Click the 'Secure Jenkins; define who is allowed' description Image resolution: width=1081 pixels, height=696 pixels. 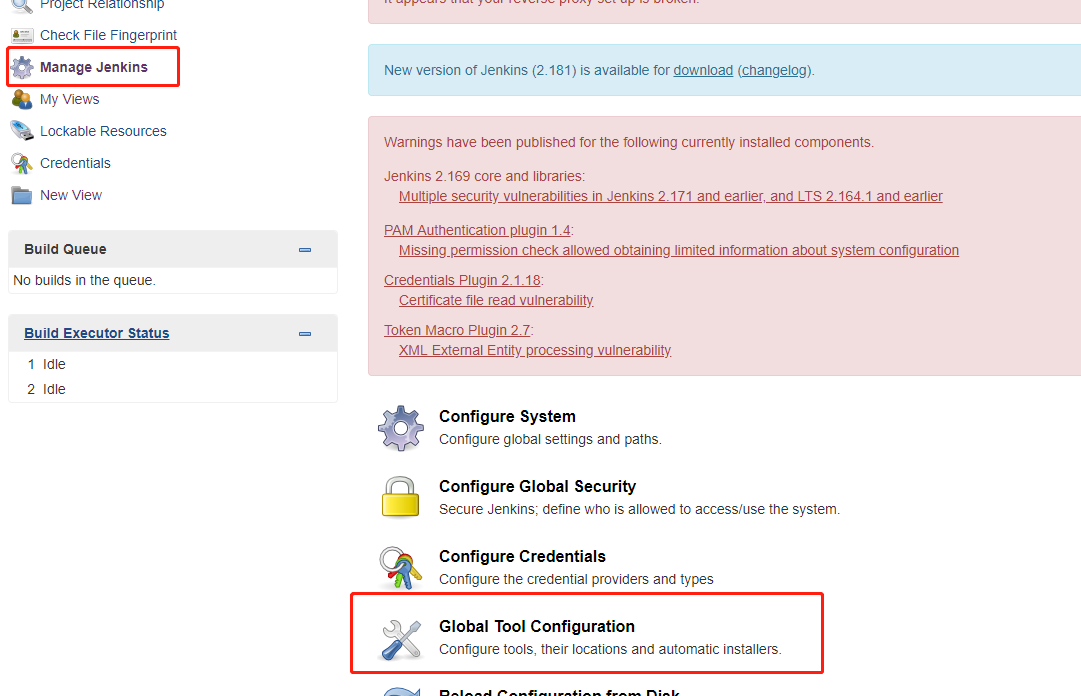coord(639,509)
